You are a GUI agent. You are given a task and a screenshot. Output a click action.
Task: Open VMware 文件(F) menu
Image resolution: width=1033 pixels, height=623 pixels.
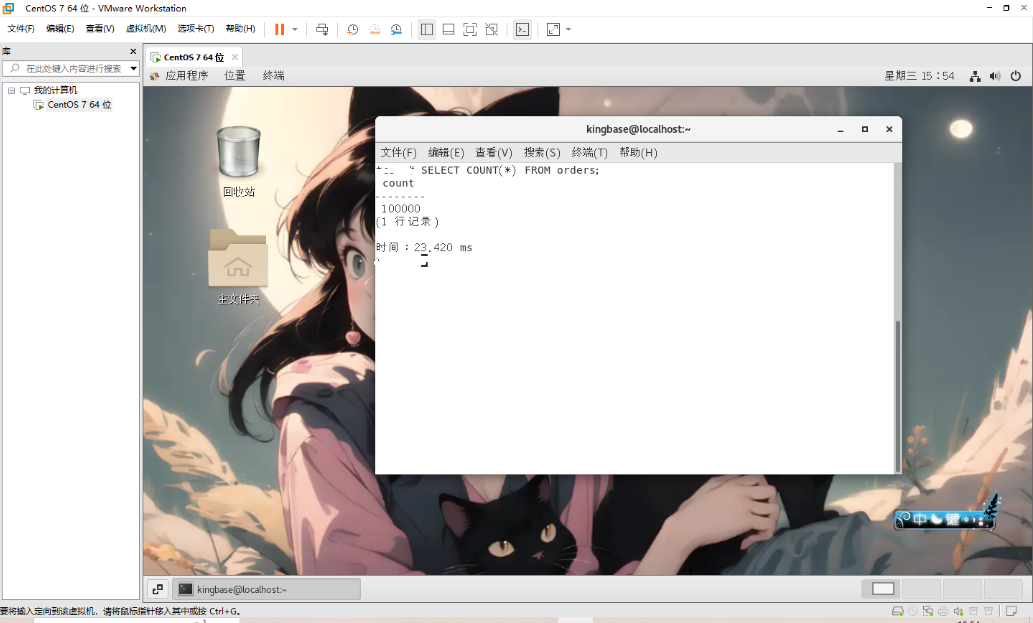point(21,29)
